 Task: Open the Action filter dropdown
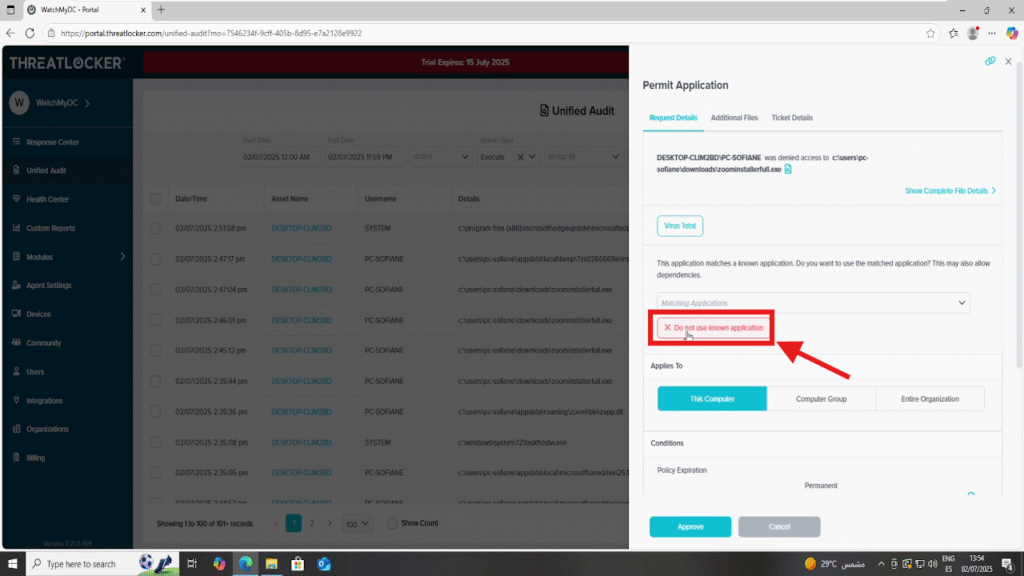440,157
